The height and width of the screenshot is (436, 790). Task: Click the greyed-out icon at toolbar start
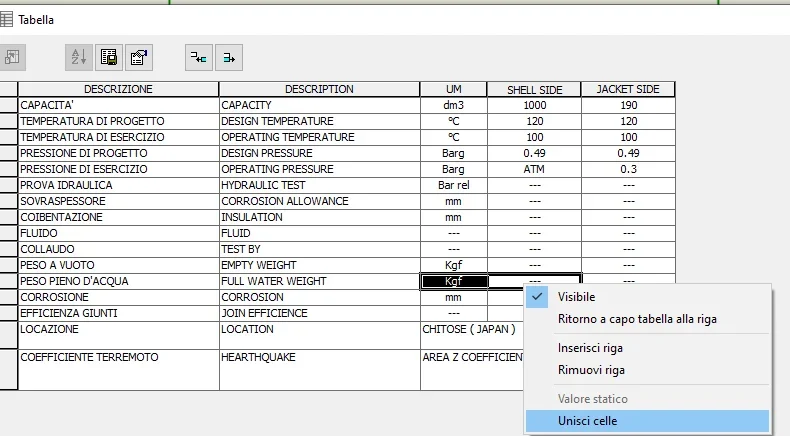[x=12, y=58]
